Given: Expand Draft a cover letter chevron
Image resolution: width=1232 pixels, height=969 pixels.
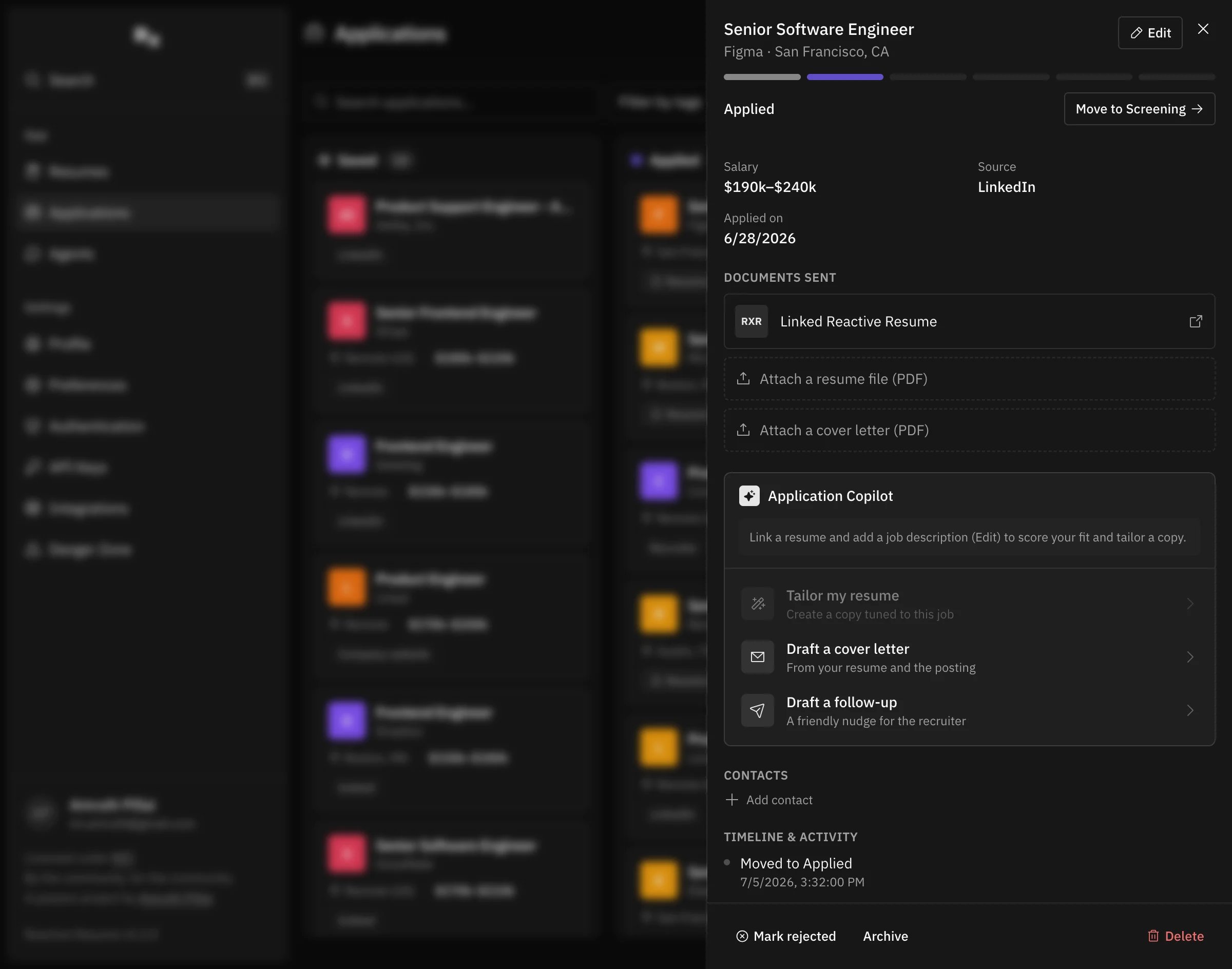Looking at the screenshot, I should pos(1190,657).
